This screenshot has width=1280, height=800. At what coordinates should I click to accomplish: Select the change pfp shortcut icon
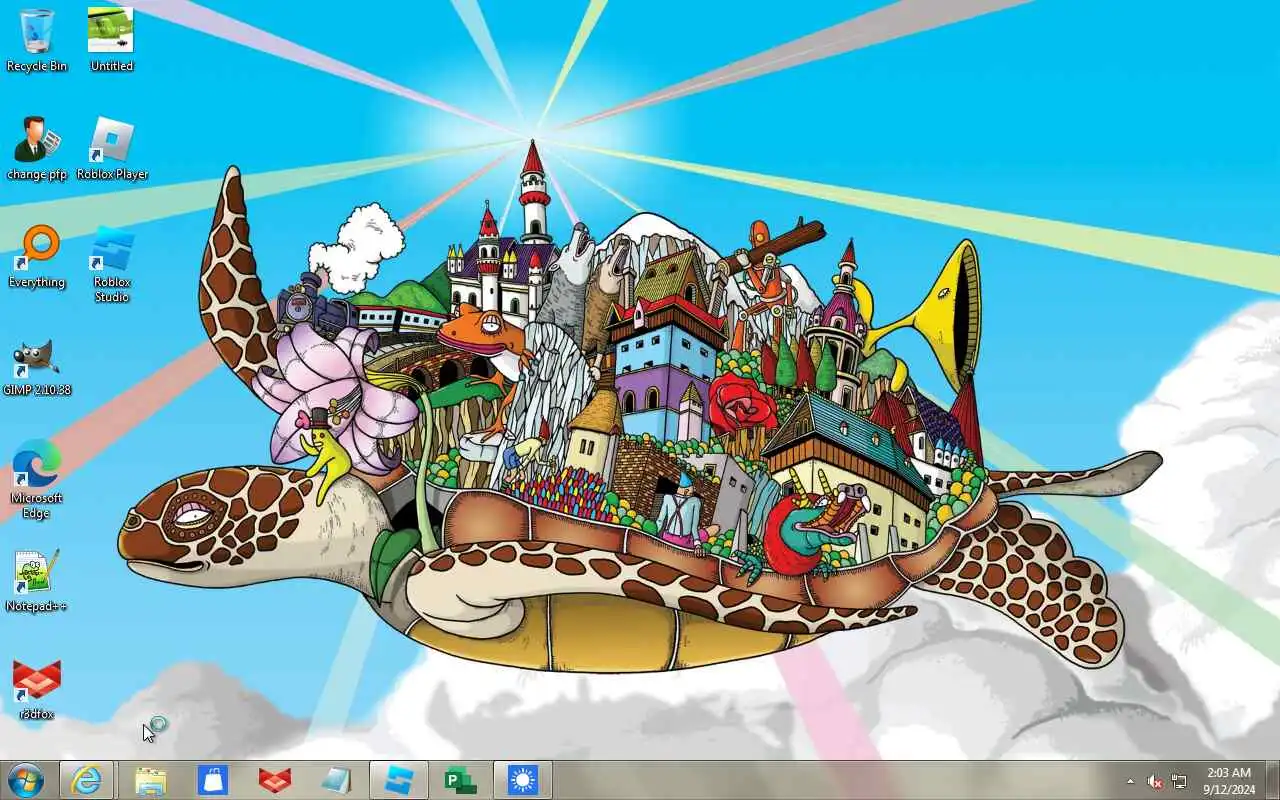click(37, 148)
